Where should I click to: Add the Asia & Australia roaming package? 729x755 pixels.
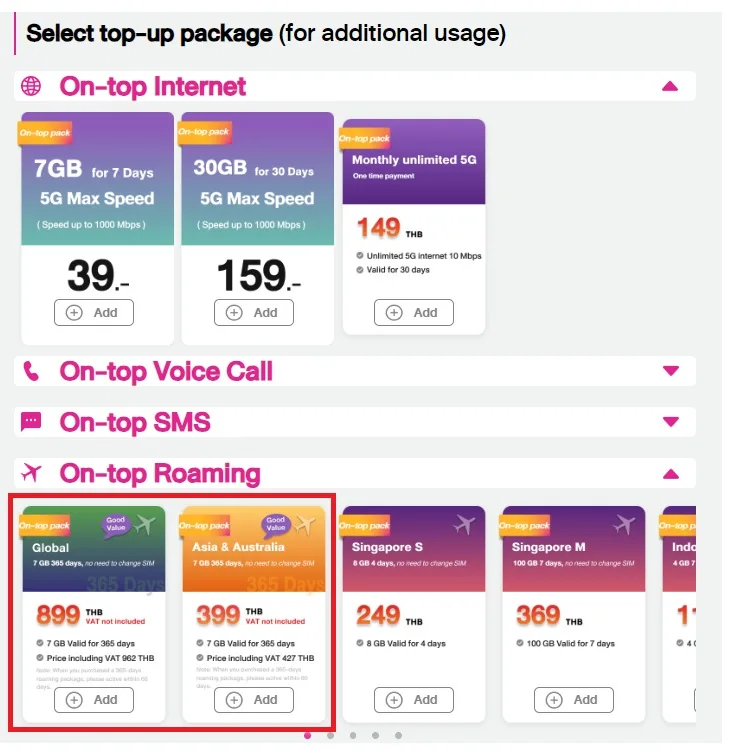tap(254, 700)
